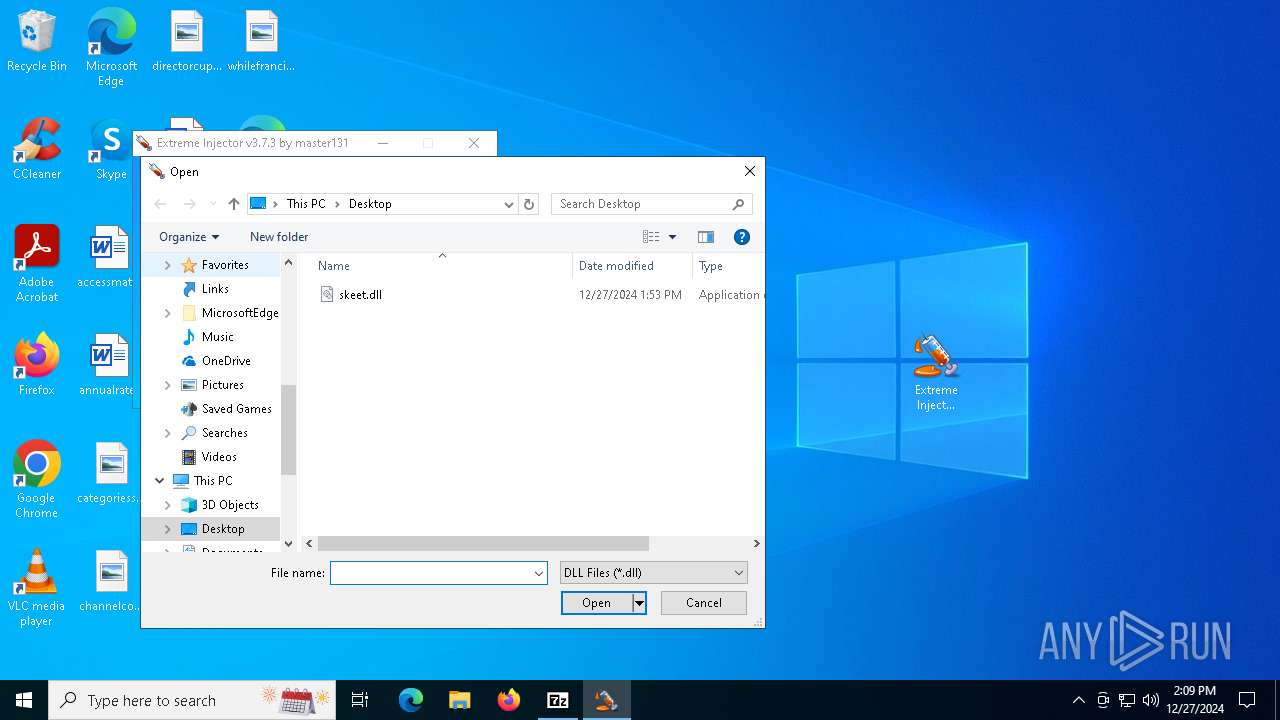The height and width of the screenshot is (720, 1280).
Task: Select Links in navigation tree
Action: (x=215, y=289)
